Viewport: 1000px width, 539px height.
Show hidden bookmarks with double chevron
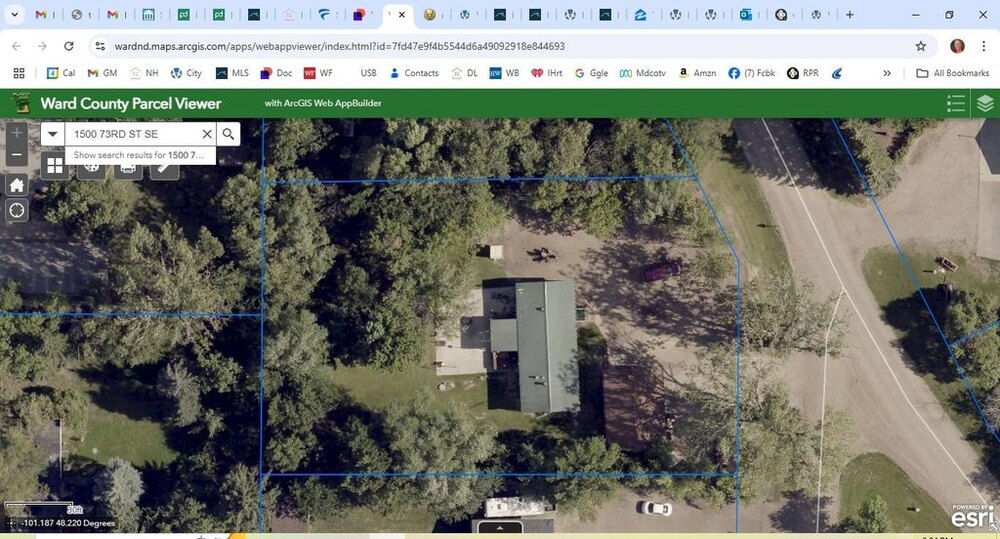tap(886, 73)
